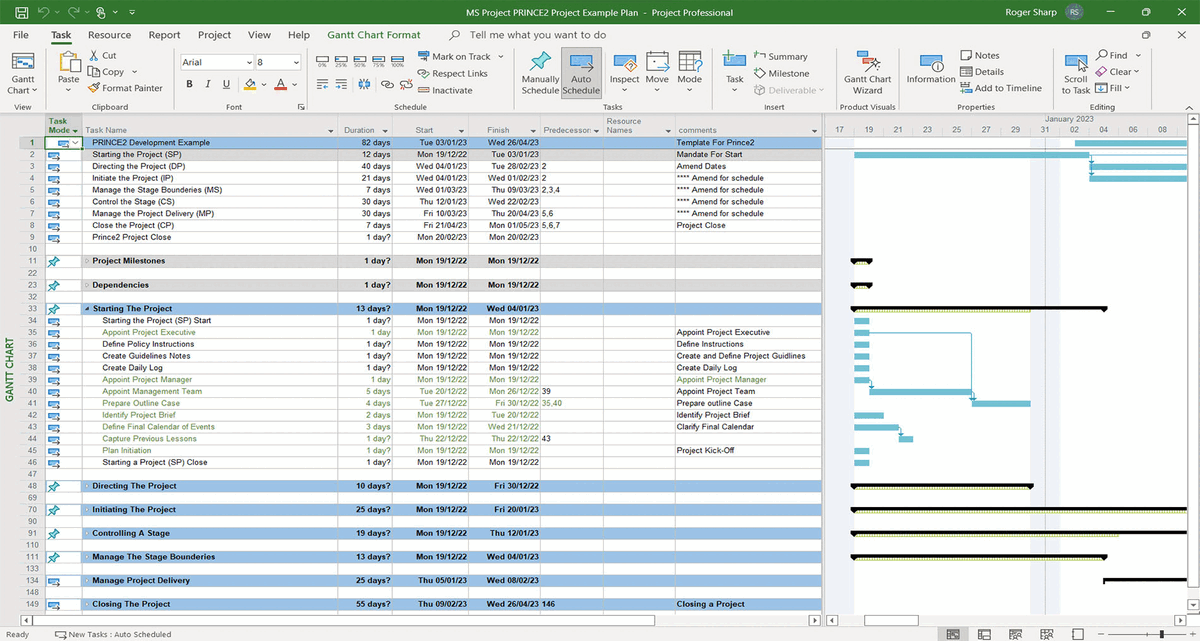Enable Manually Schedule mode
Screen dimensions: 1200x641
539,72
